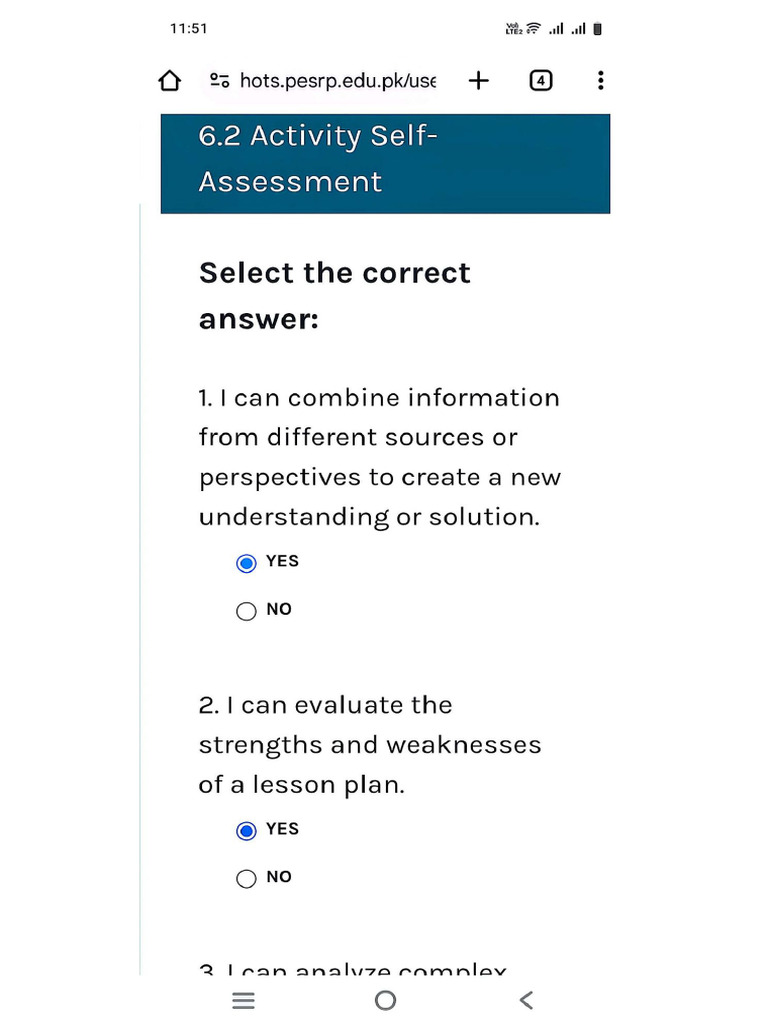Open the tab switcher showing 4 tabs
768x1024 pixels.
pyautogui.click(x=540, y=81)
